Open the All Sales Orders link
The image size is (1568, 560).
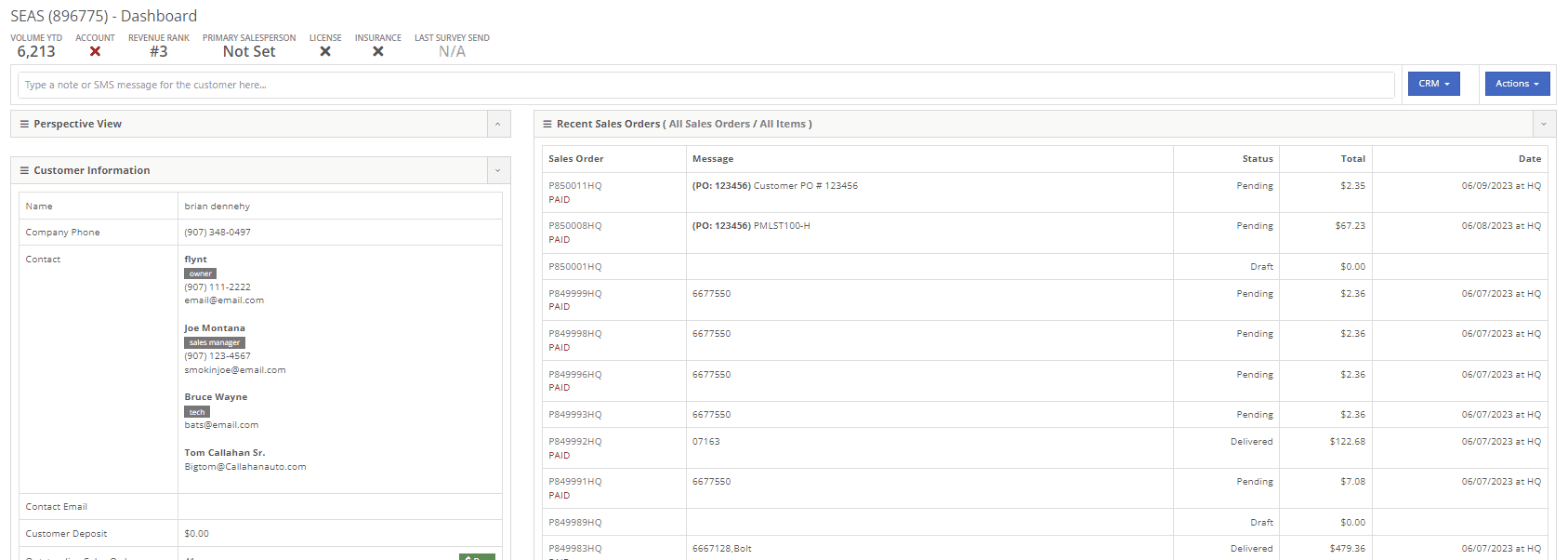(x=709, y=124)
